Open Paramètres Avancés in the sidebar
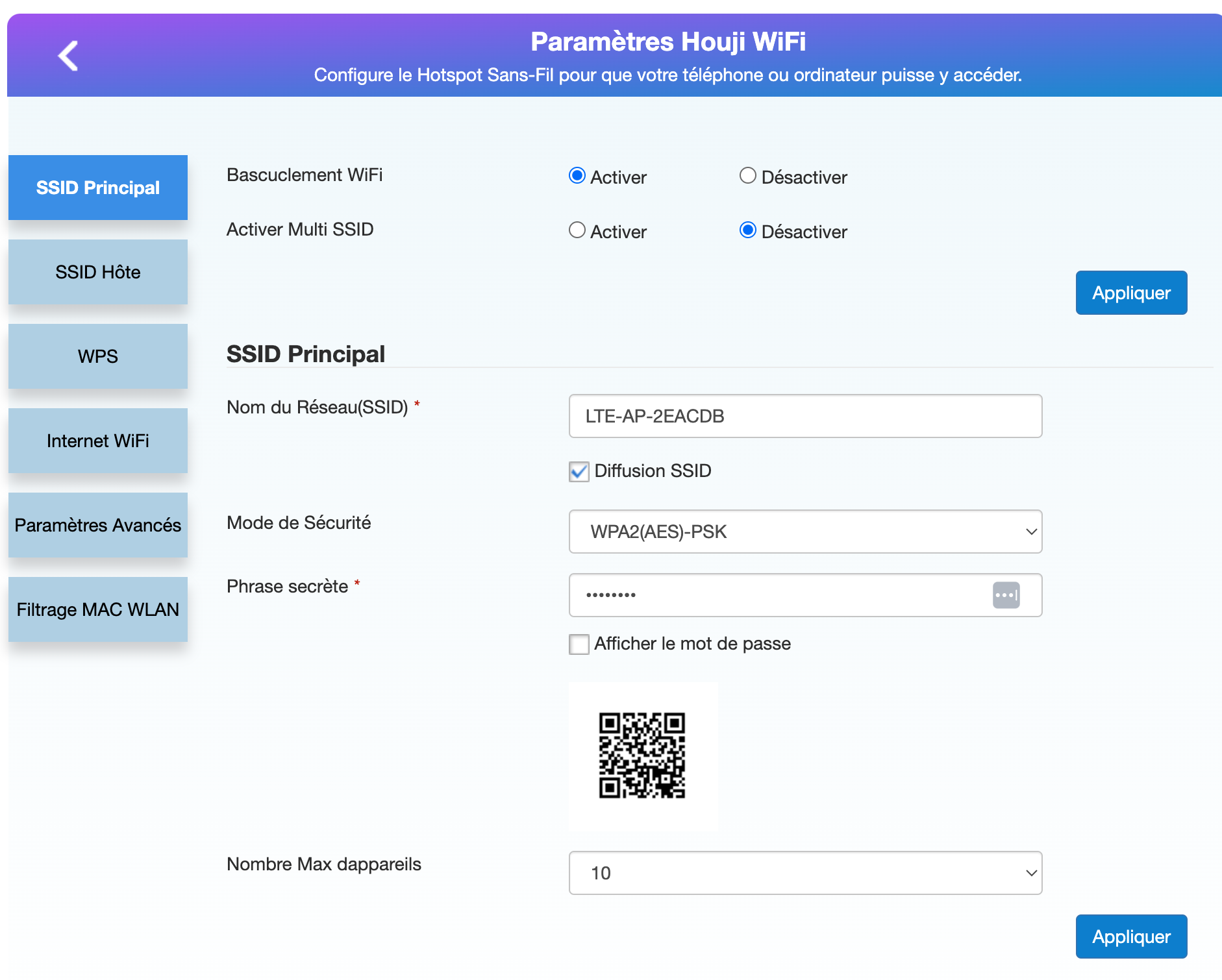 (x=98, y=525)
